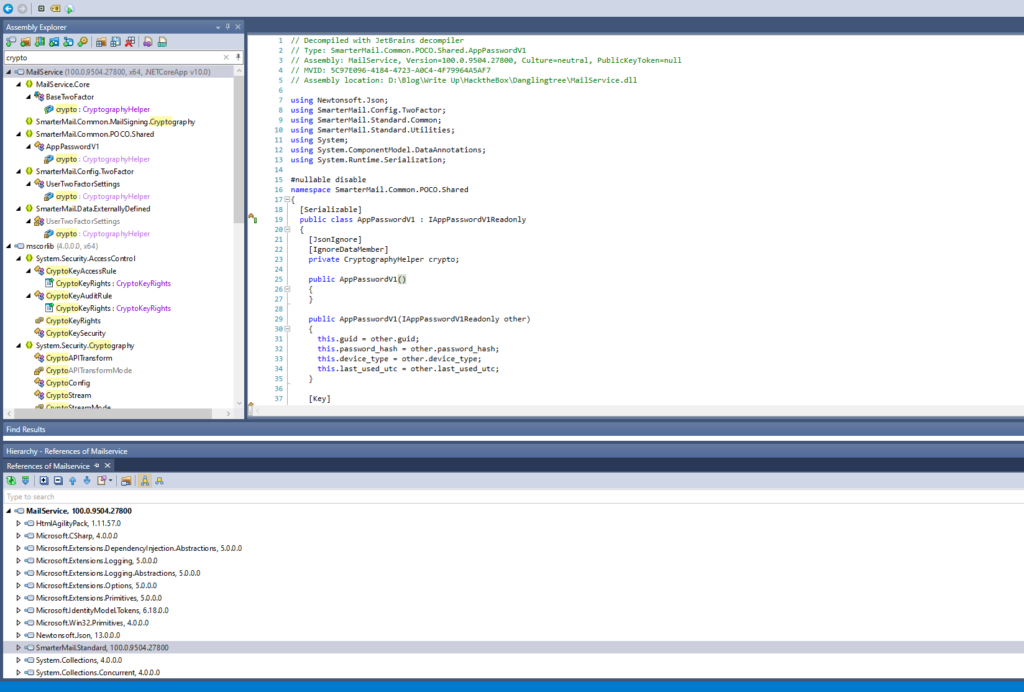Click the first Assembly Explorer open-assembly icon
Image resolution: width=1024 pixels, height=692 pixels.
click(11, 42)
